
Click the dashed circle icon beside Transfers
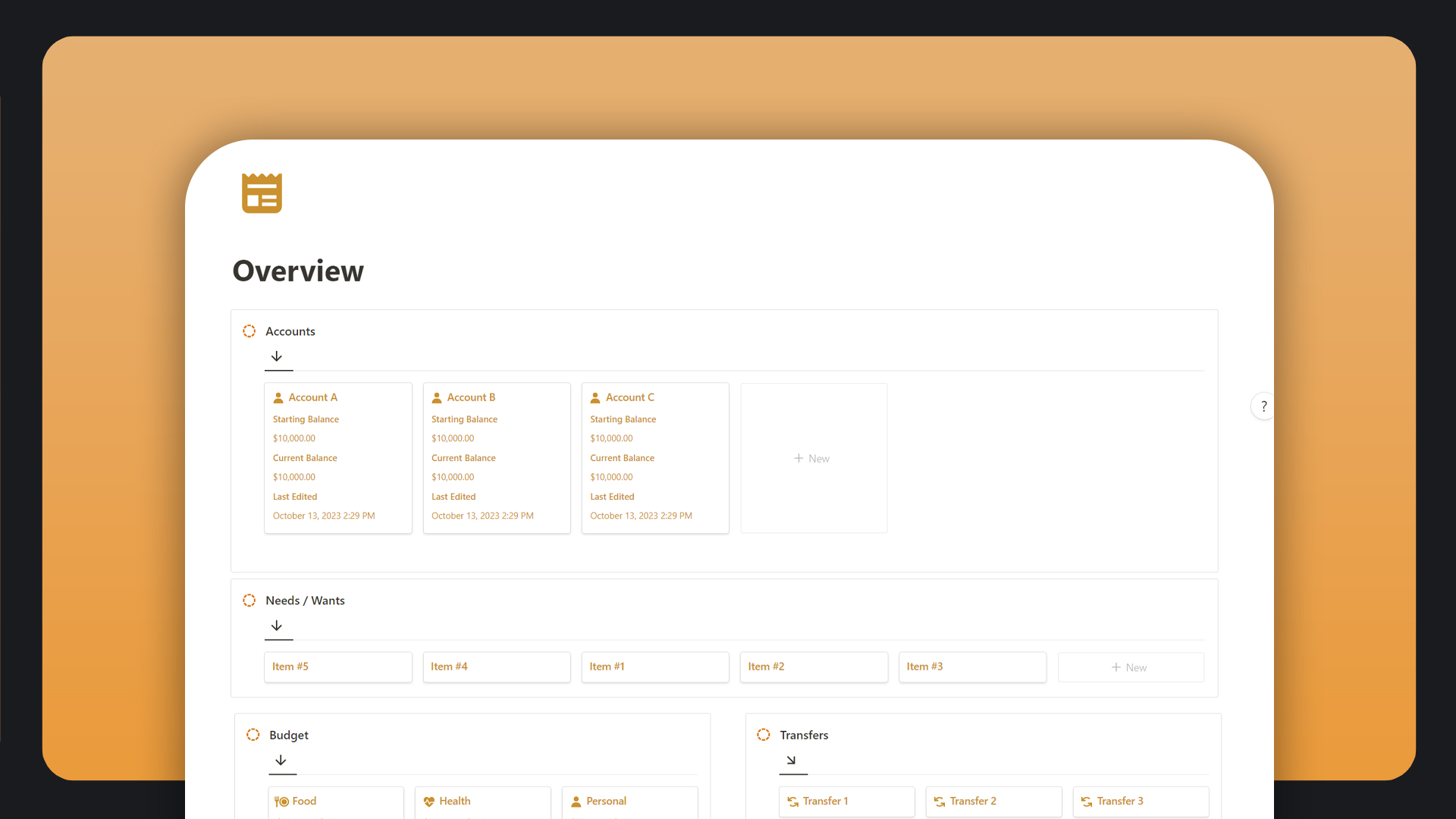[764, 735]
